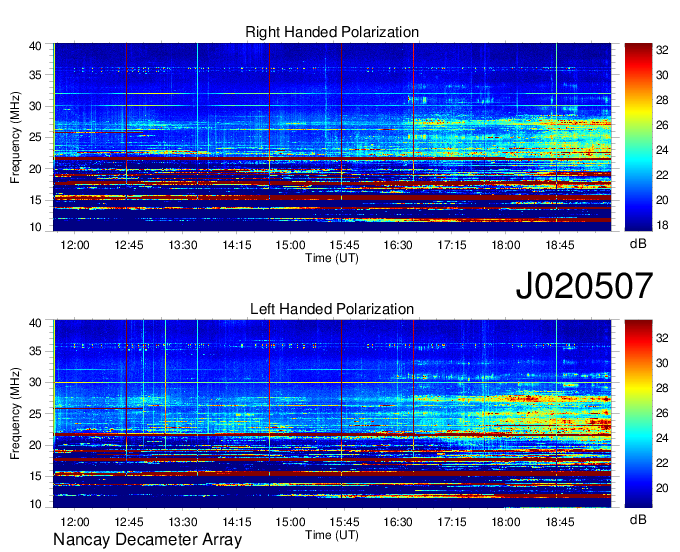
Task: Click 15 MHz tick on Right Handed frequency axis
Action: [35, 200]
